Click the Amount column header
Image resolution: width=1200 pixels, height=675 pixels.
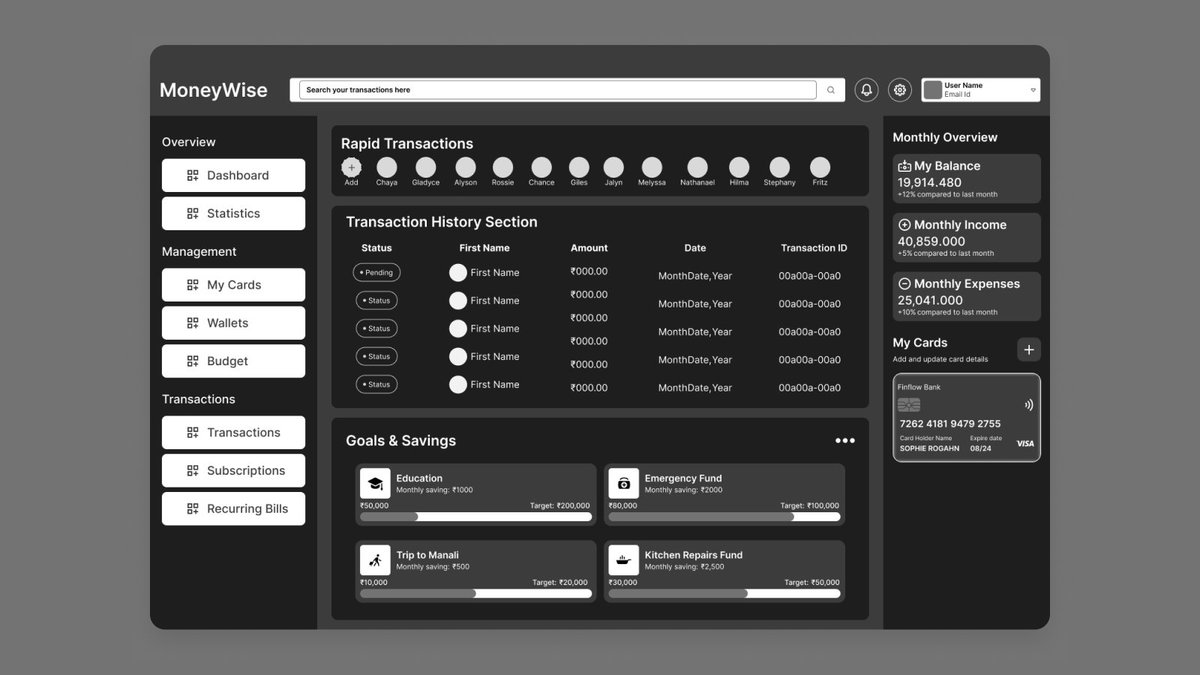(x=589, y=248)
